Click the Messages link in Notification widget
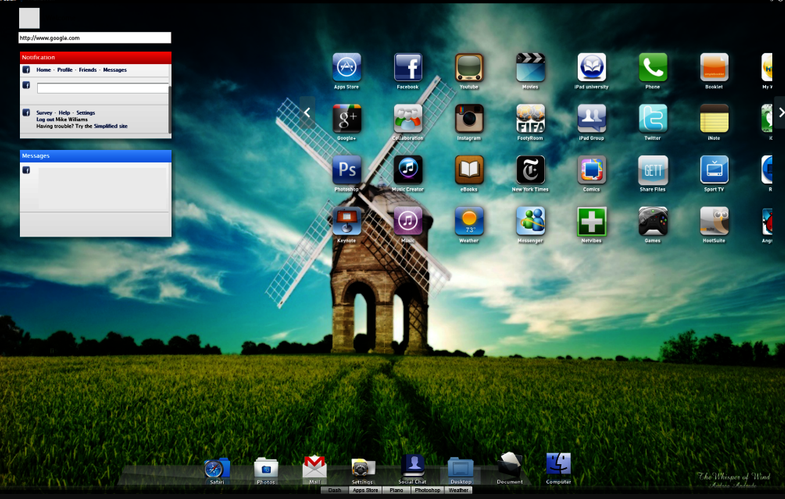The width and height of the screenshot is (785, 499). pyautogui.click(x=115, y=70)
